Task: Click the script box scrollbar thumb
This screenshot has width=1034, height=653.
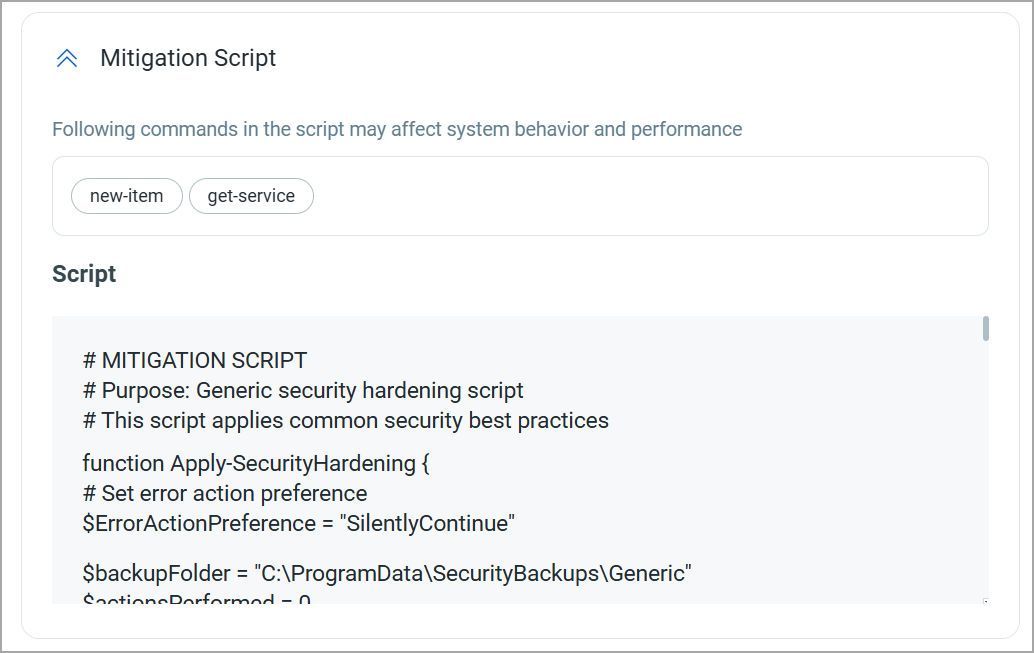Action: (985, 328)
